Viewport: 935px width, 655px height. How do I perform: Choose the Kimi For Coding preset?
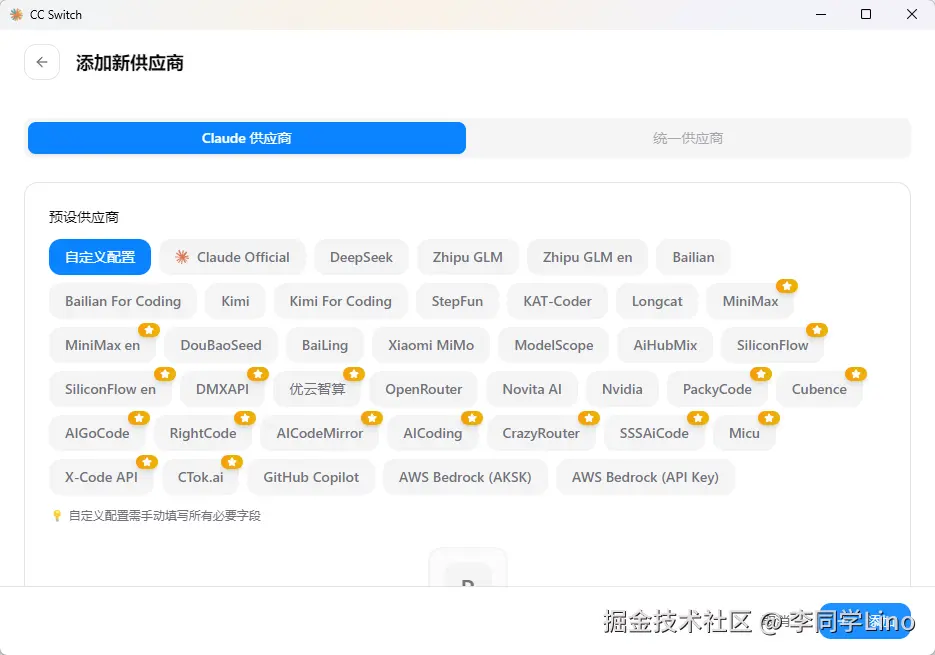340,301
